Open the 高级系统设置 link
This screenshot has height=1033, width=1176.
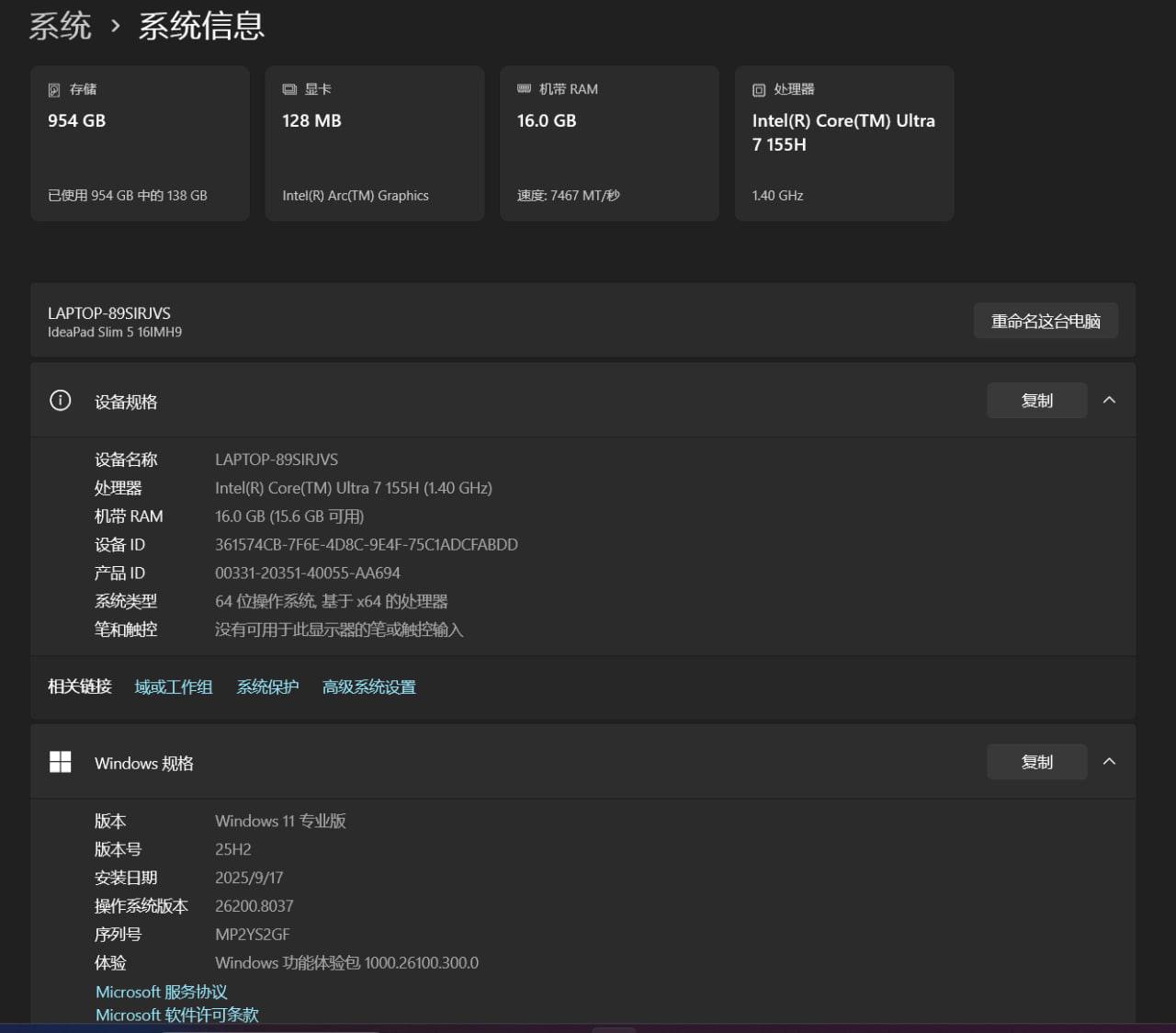368,687
